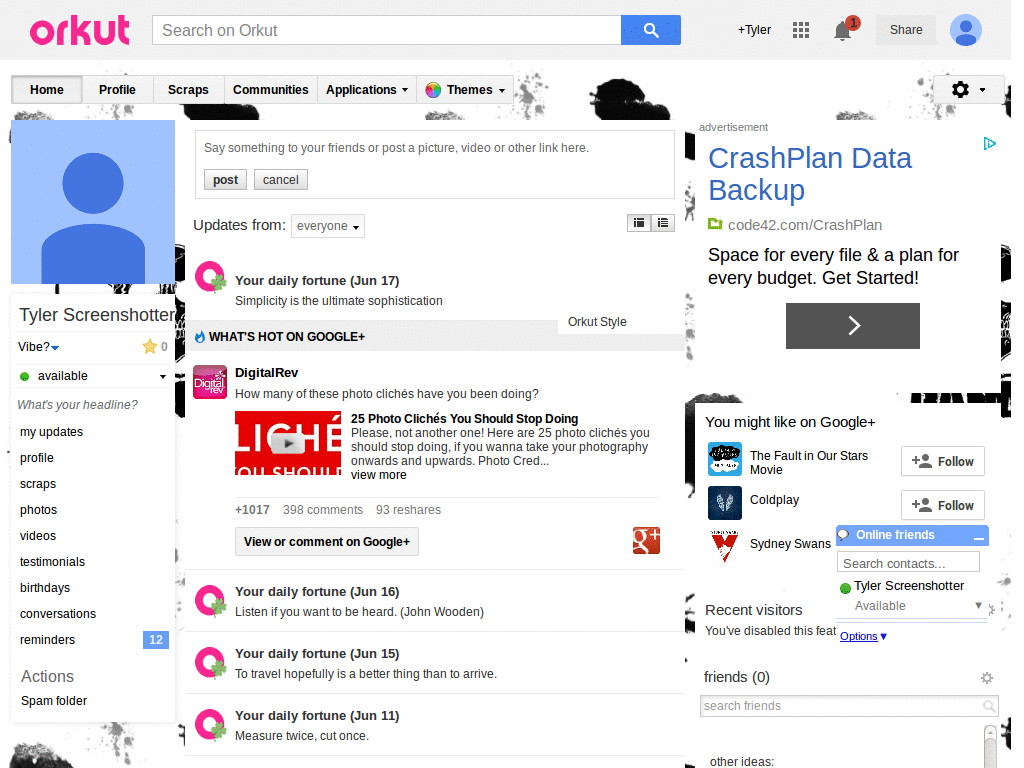Expand the Applications menu
1024x768 pixels.
click(367, 90)
